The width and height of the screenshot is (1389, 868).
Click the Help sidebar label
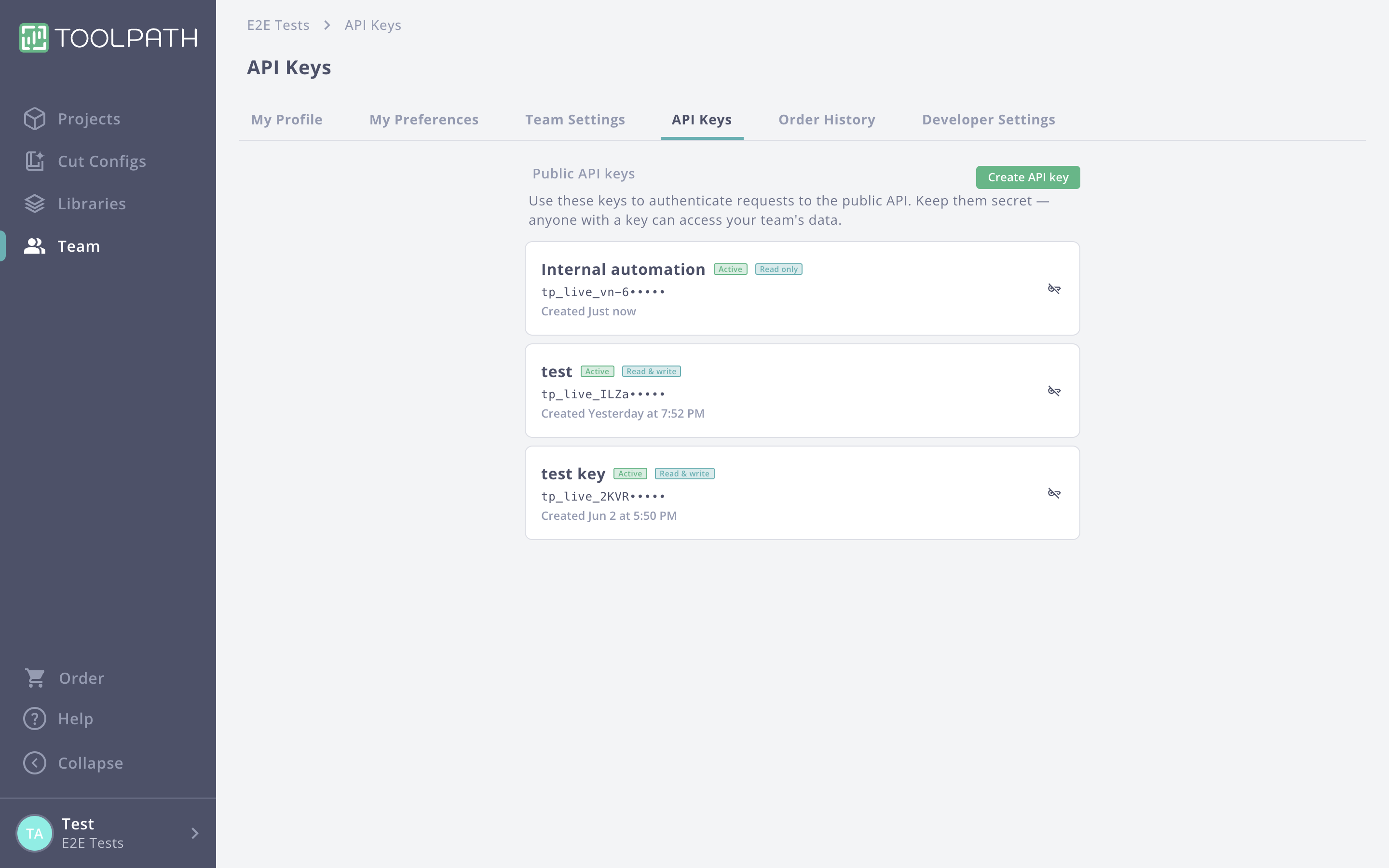pyautogui.click(x=75, y=719)
